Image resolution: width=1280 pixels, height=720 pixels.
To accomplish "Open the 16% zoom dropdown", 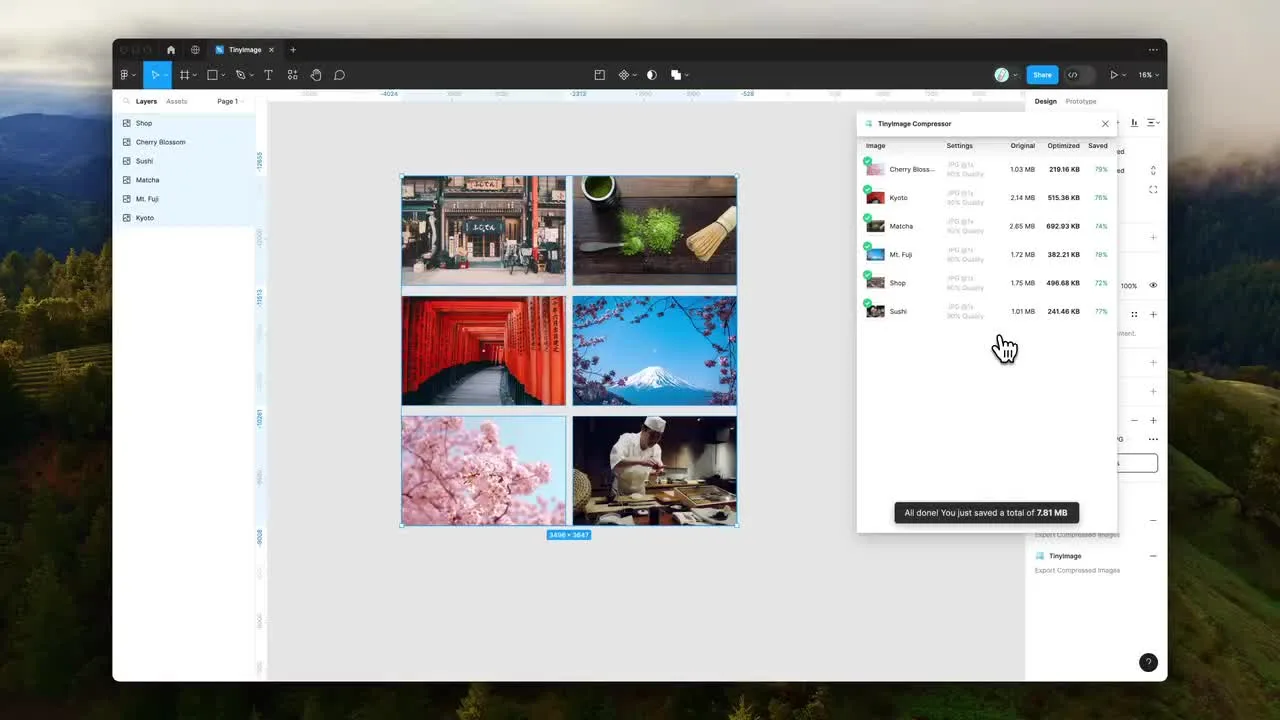I will click(1148, 75).
